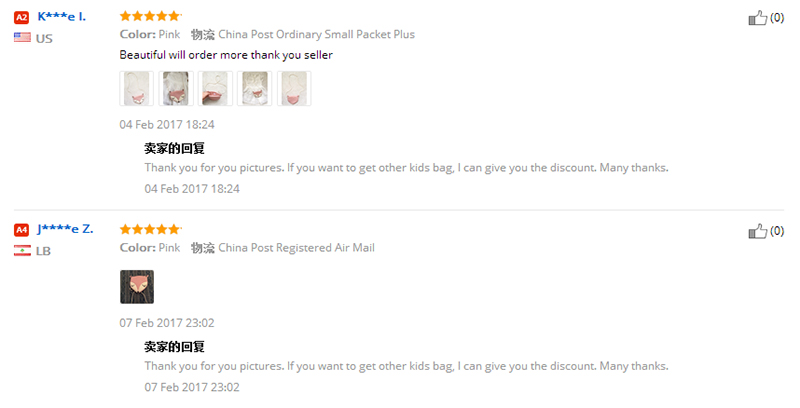Image resolution: width=800 pixels, height=408 pixels.
Task: Open the photo in J****e Z. review
Action: pyautogui.click(x=136, y=287)
